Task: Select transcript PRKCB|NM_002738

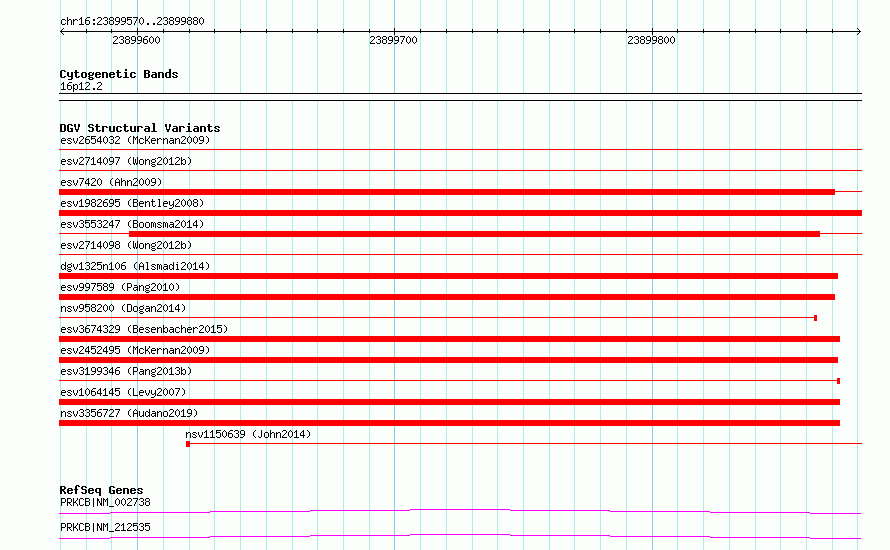Action: click(x=105, y=502)
